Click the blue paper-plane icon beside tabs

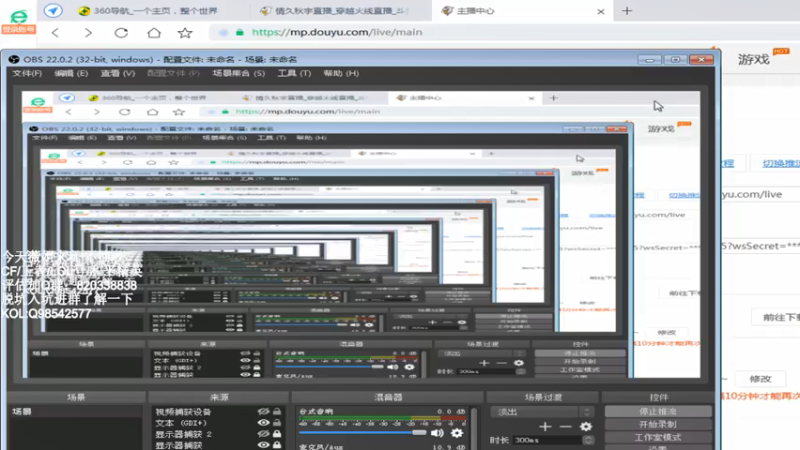(x=53, y=10)
